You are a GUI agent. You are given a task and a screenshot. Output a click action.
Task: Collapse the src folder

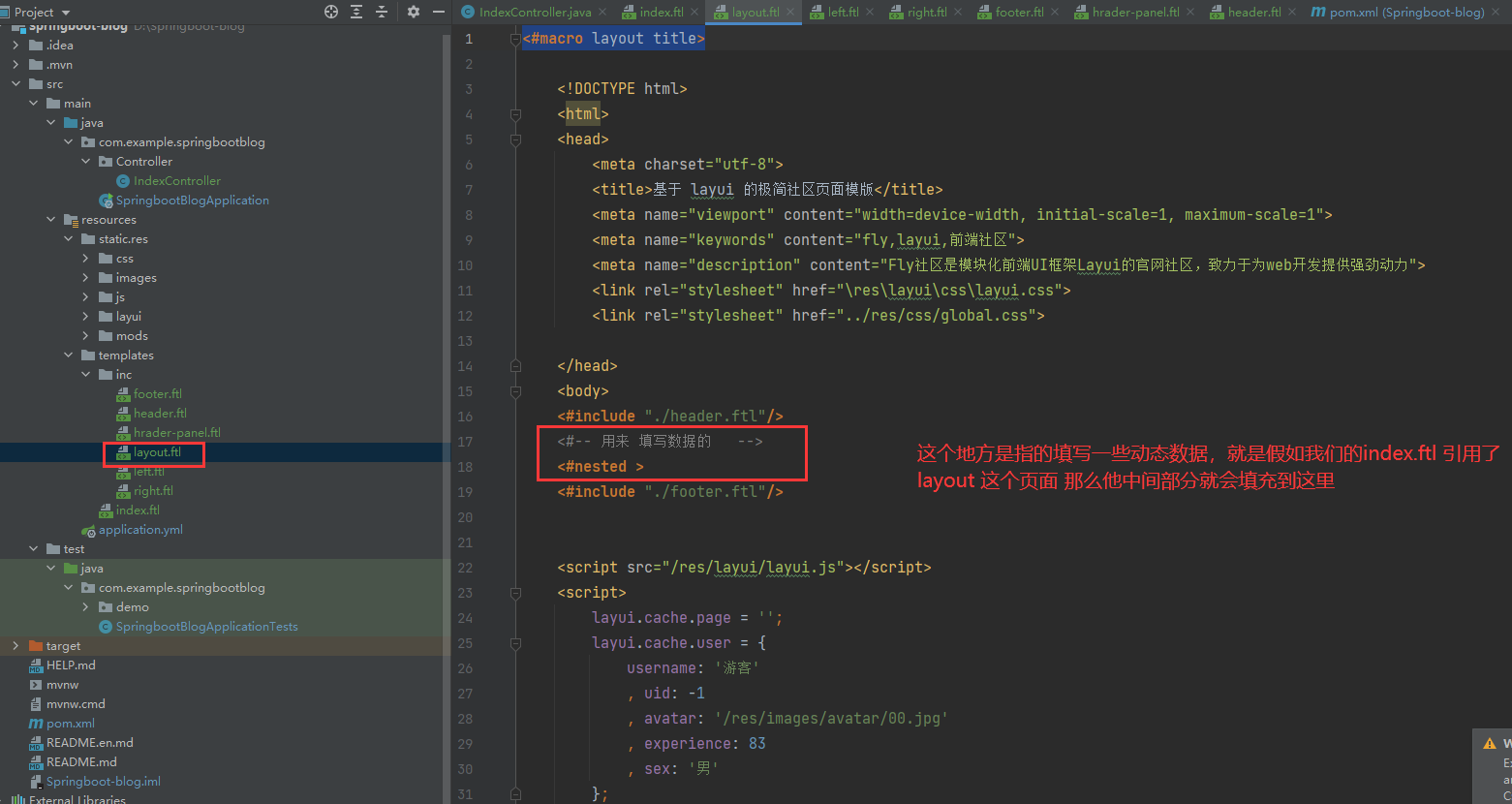pyautogui.click(x=15, y=83)
